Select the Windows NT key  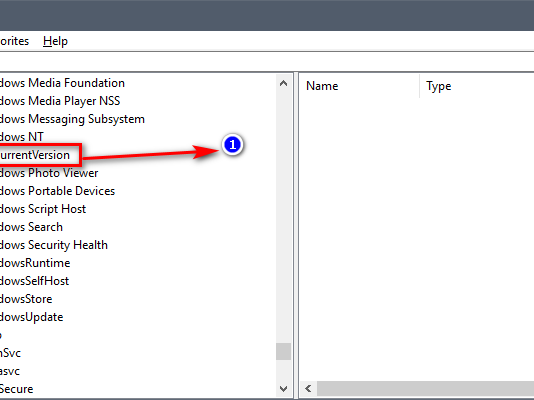pyautogui.click(x=22, y=137)
